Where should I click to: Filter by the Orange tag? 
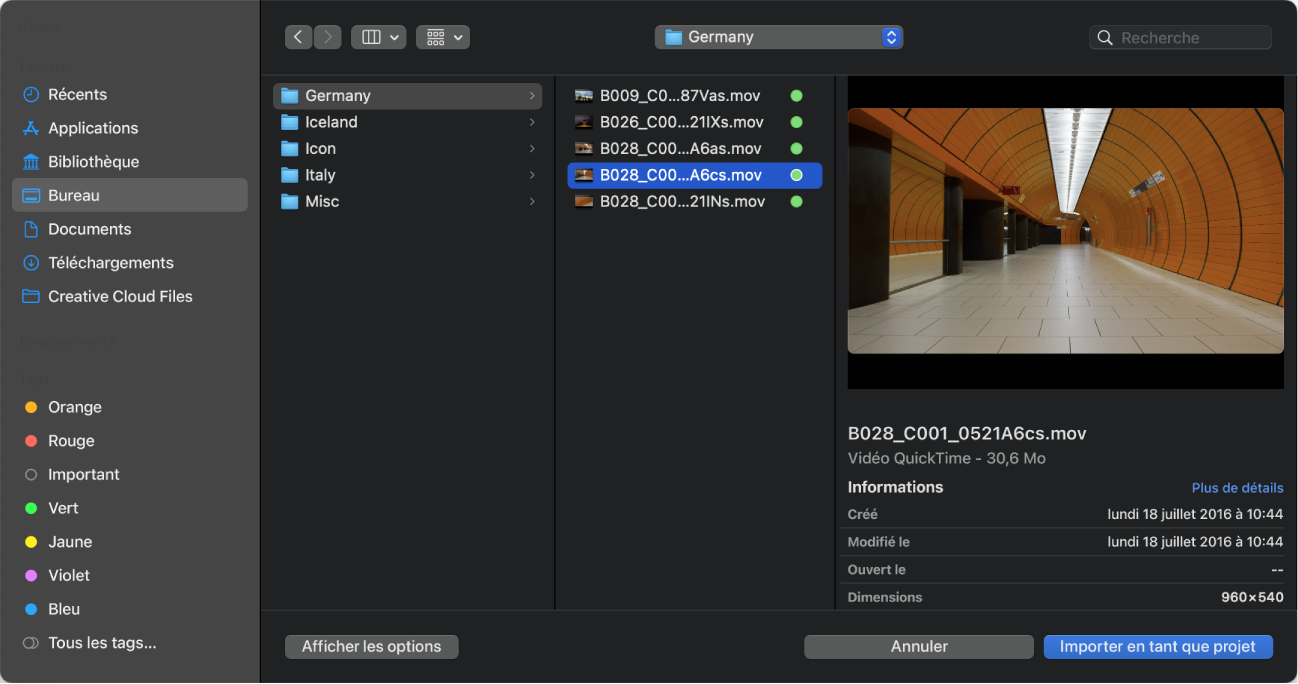[x=74, y=408]
